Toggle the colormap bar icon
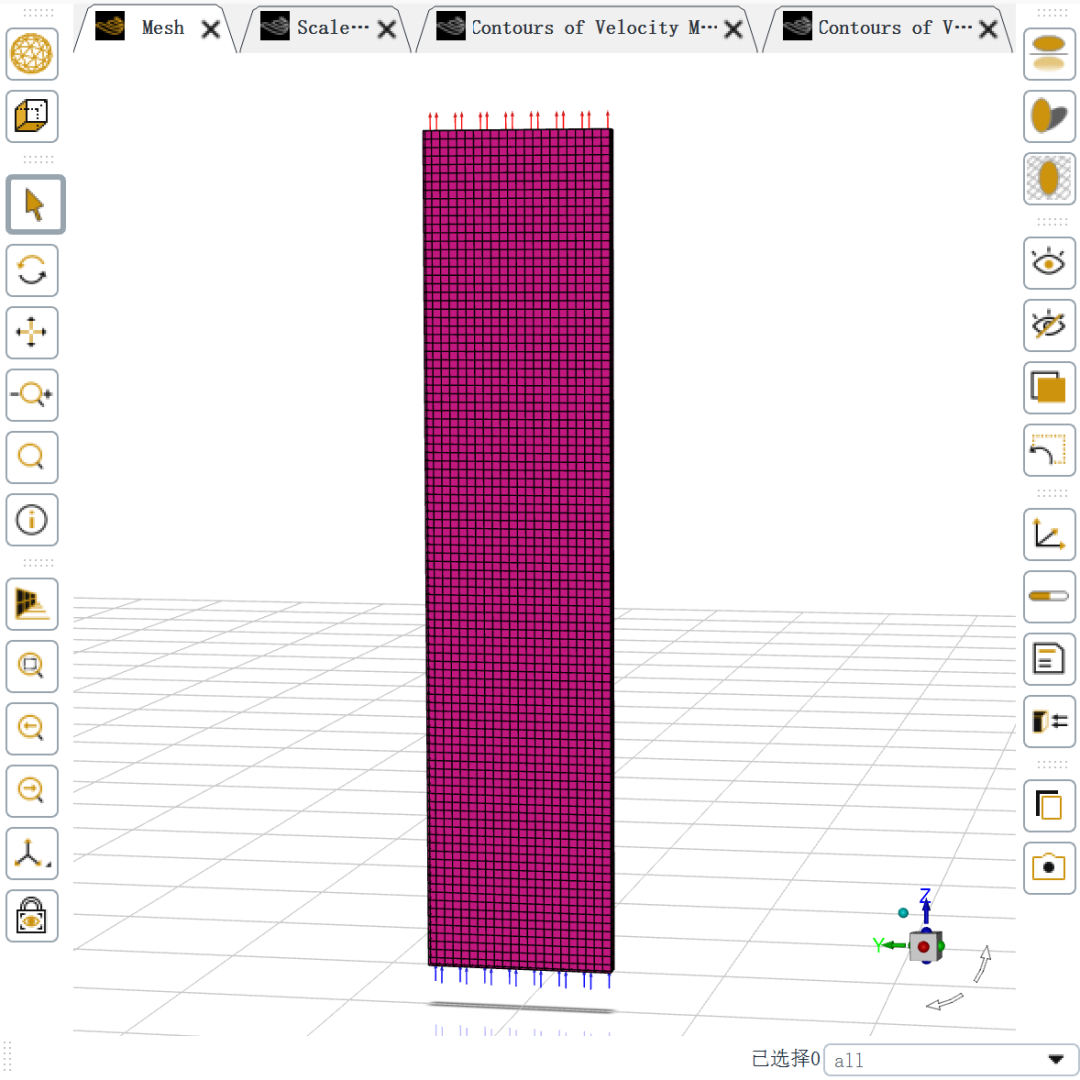1080x1080 pixels. click(1049, 596)
